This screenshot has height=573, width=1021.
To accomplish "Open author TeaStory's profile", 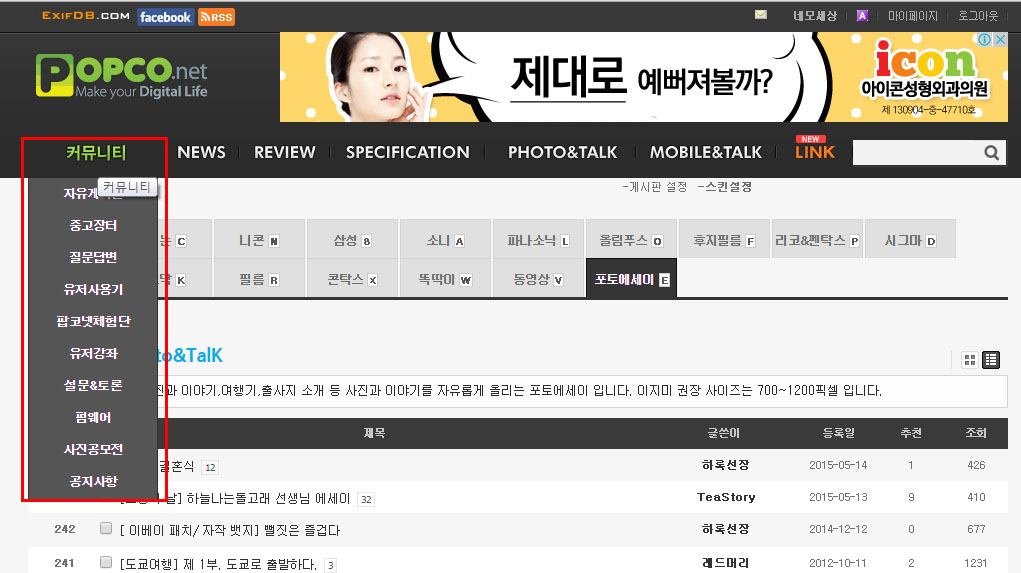I will [x=726, y=497].
